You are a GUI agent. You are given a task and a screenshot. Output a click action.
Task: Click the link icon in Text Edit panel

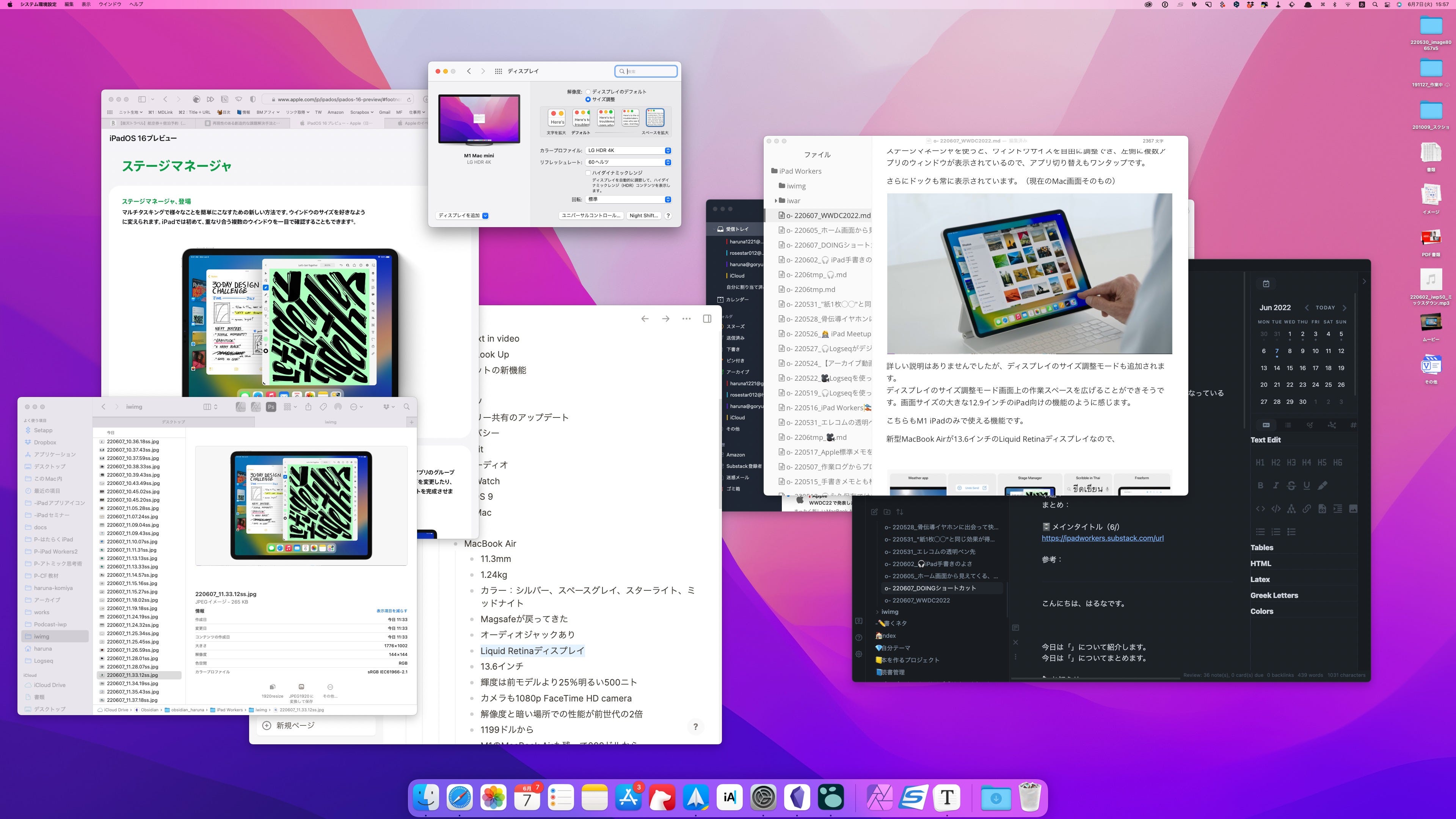(1307, 509)
